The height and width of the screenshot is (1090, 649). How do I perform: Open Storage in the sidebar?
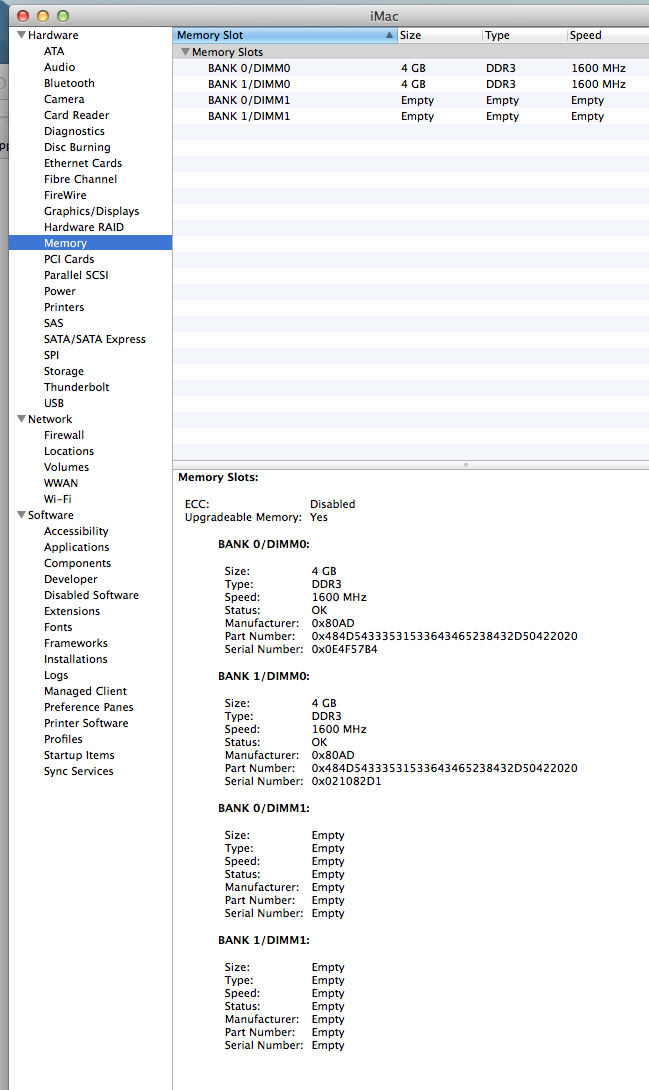click(64, 371)
